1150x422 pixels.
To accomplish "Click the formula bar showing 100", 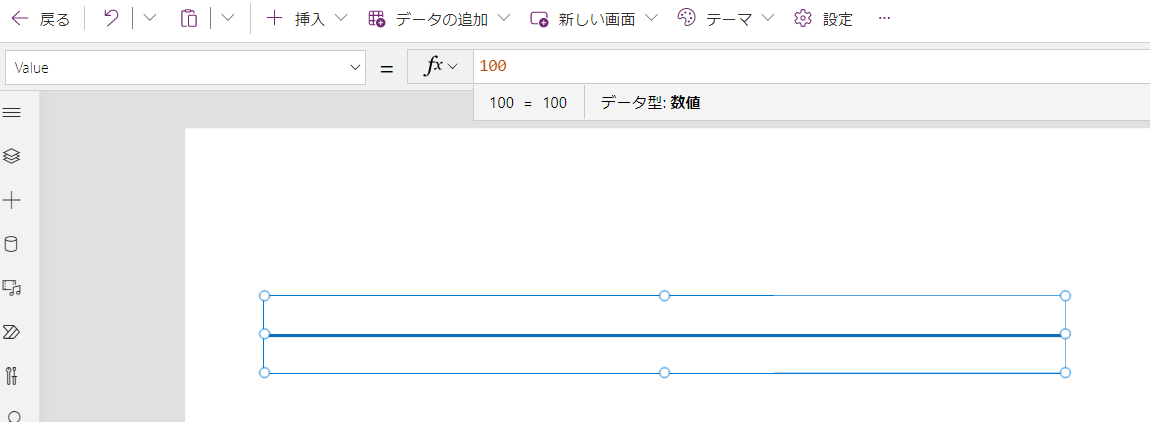I will tap(811, 67).
